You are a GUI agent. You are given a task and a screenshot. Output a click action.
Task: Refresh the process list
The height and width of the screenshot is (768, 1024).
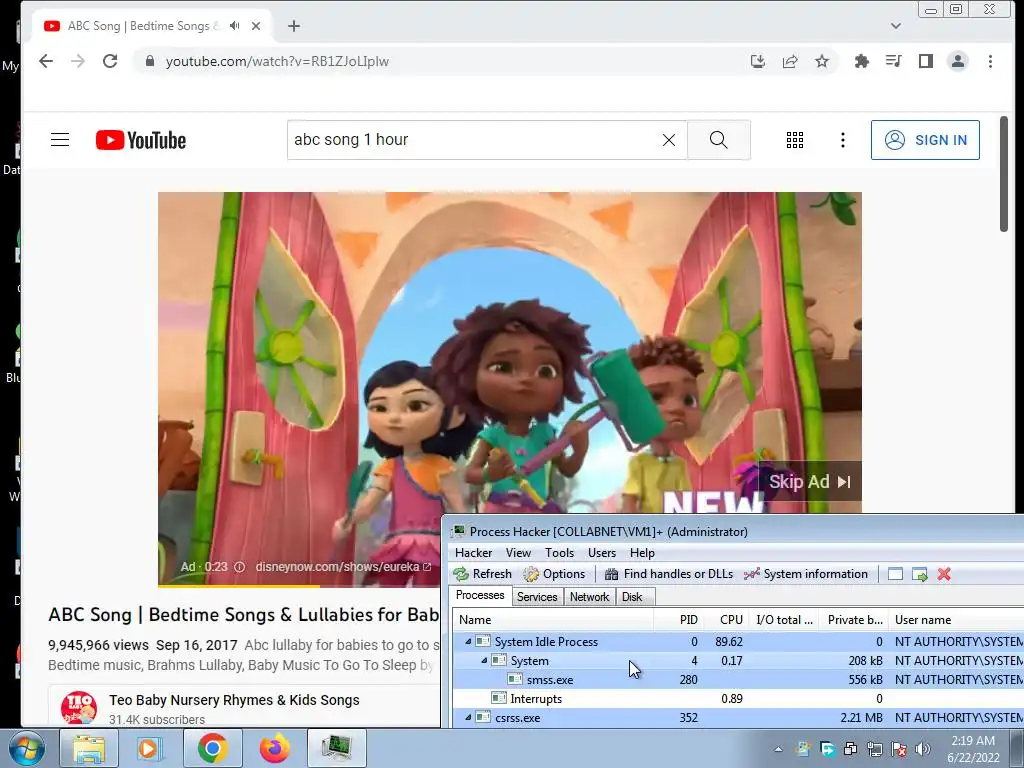click(483, 574)
